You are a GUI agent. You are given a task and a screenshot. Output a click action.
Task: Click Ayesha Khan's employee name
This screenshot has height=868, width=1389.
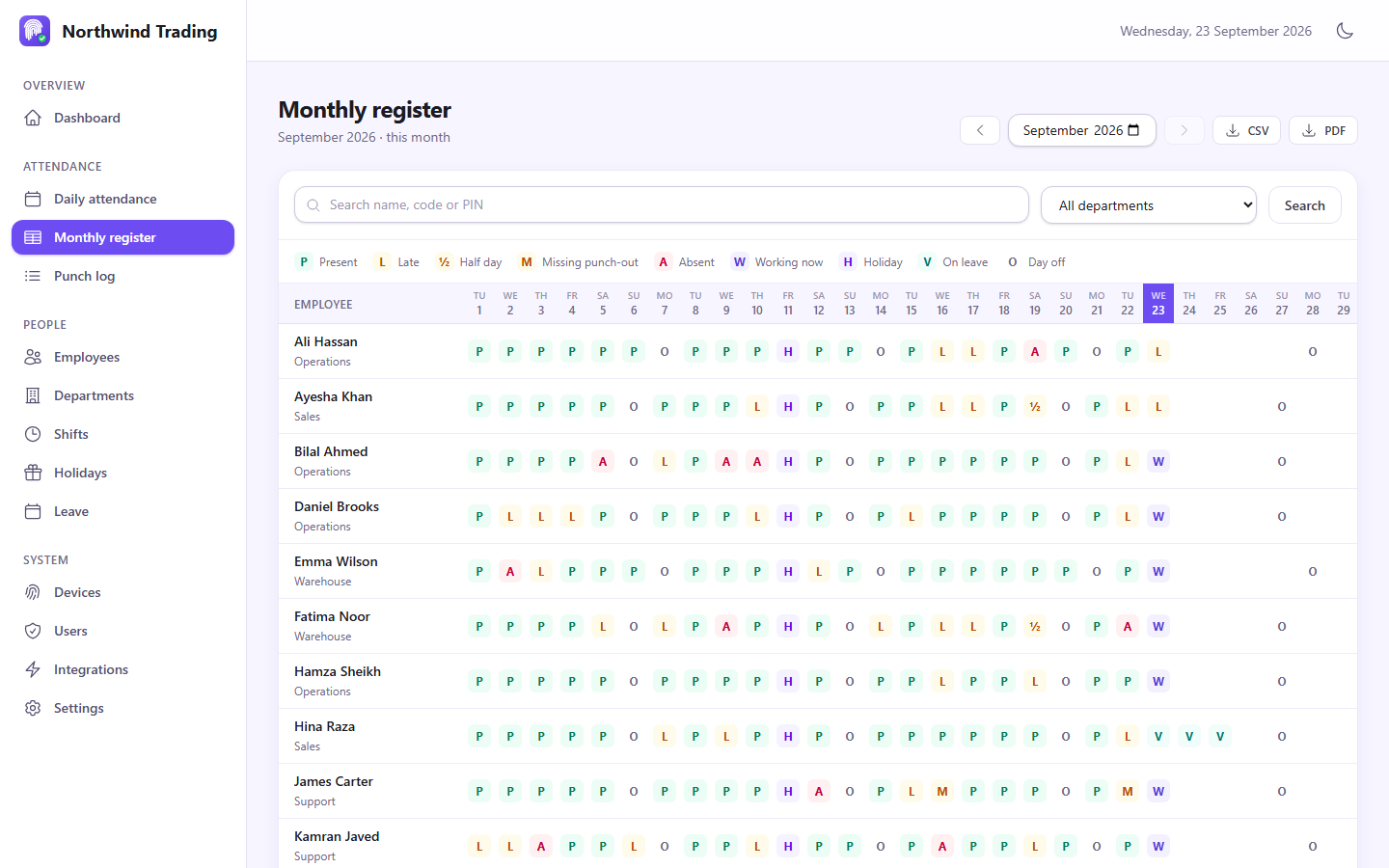coord(333,396)
